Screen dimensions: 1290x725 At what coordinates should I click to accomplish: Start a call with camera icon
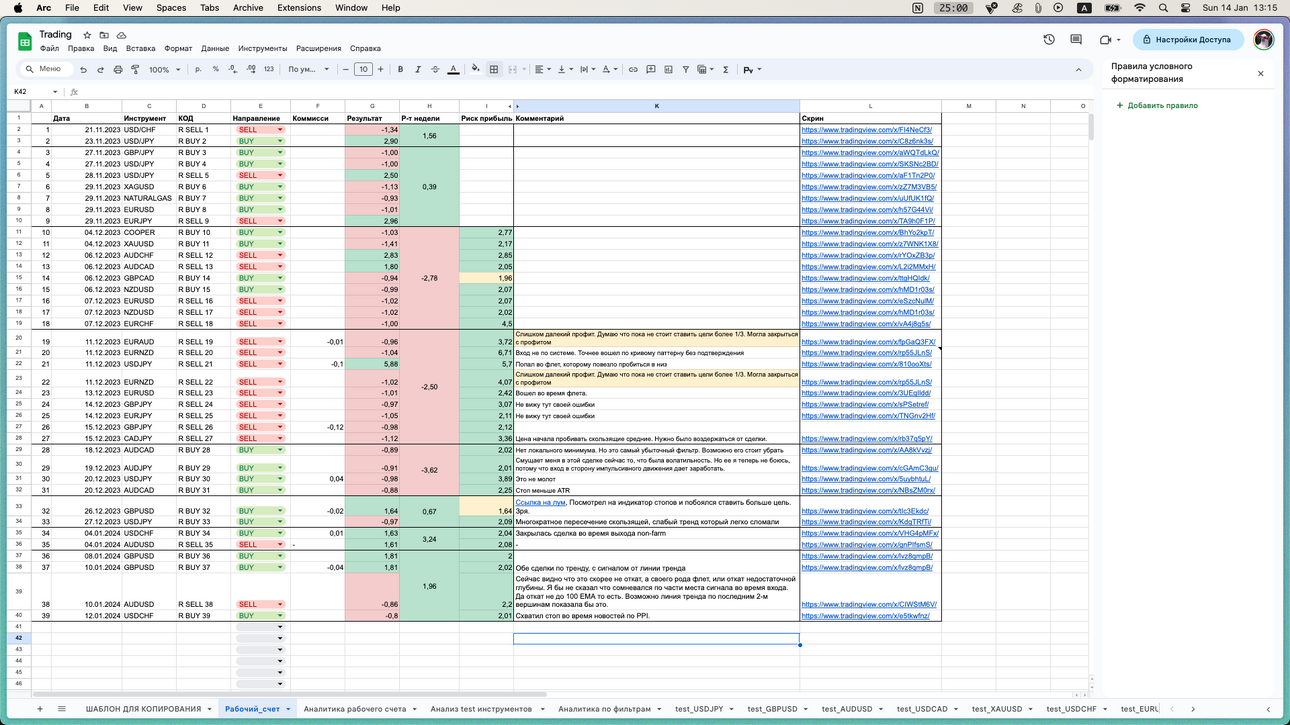[1105, 40]
